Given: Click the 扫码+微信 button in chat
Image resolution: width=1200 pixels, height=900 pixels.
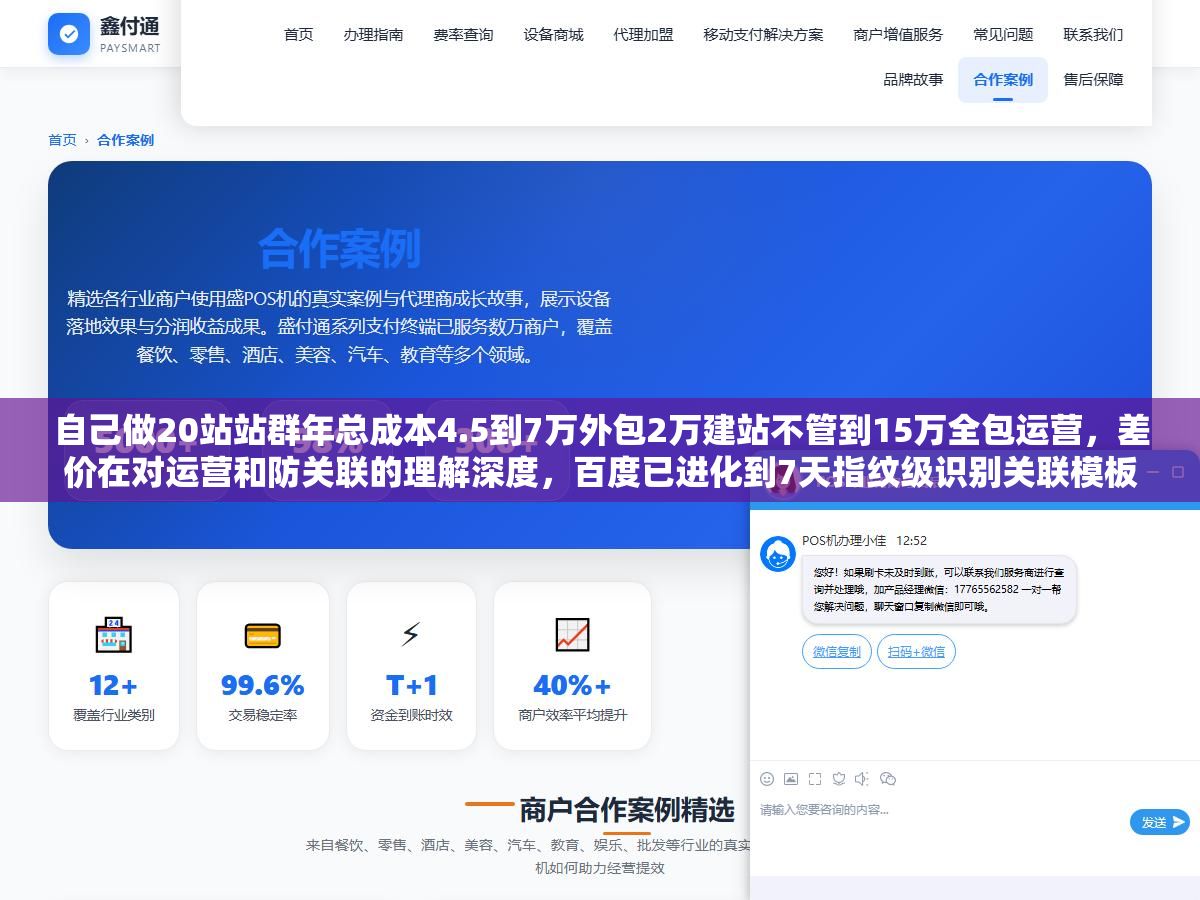Looking at the screenshot, I should point(916,651).
